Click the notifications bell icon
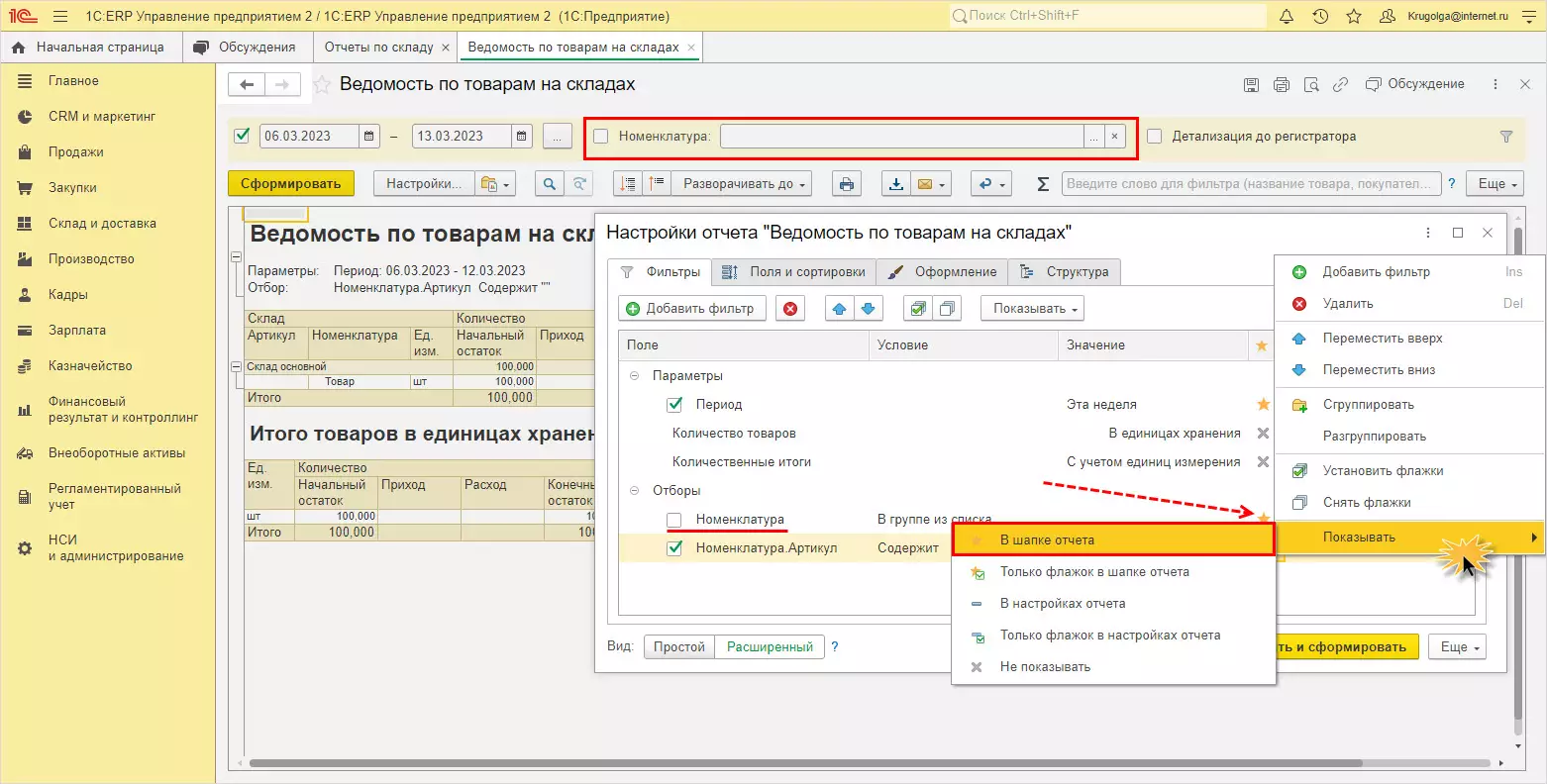 point(1287,17)
